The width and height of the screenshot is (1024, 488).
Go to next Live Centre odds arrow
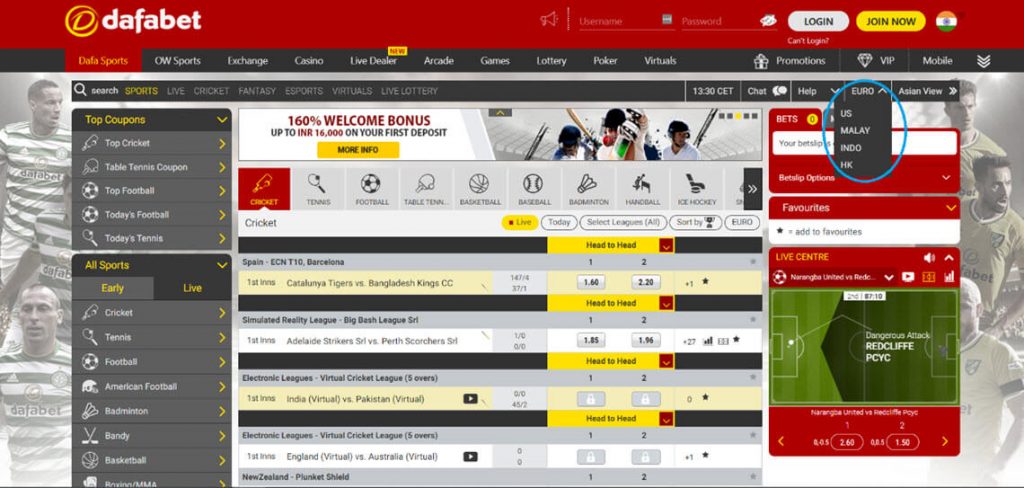(x=944, y=442)
